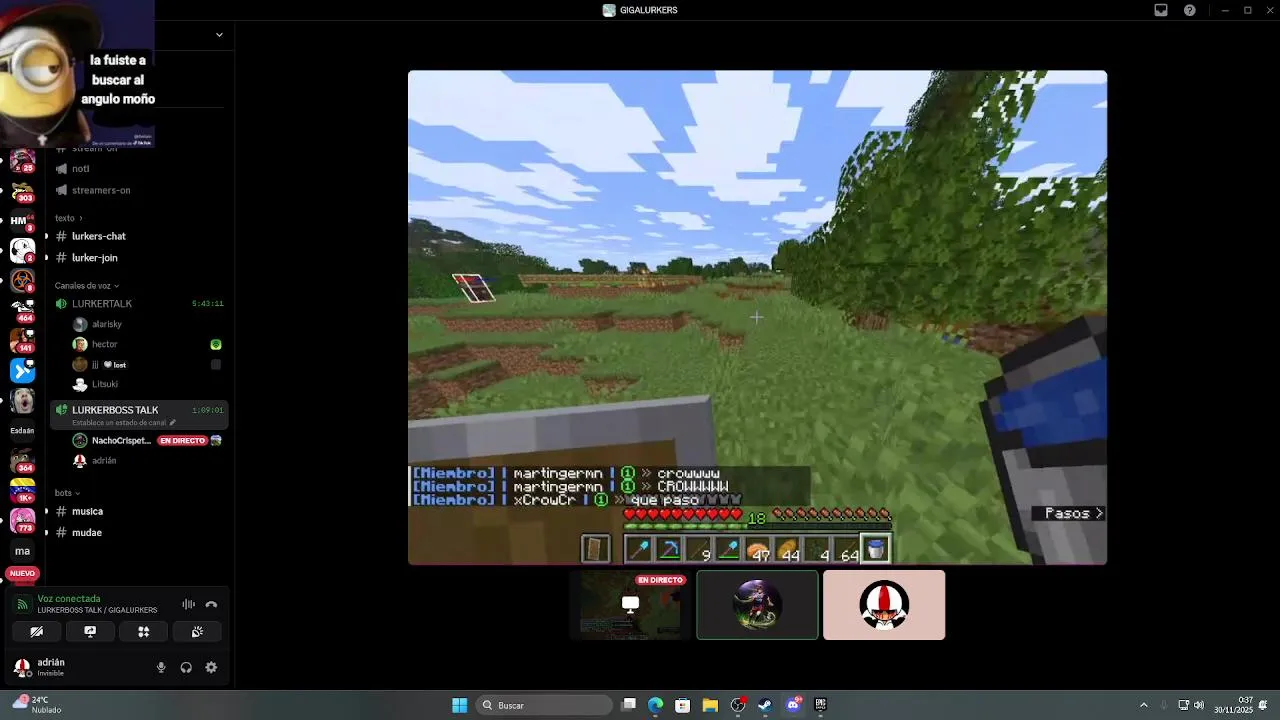Open File Explorer from the taskbar
This screenshot has width=1280, height=720.
coord(710,705)
